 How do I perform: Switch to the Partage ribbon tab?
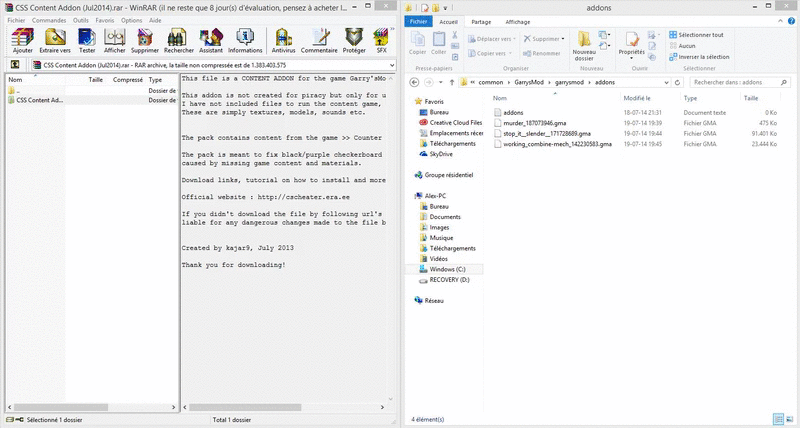(x=481, y=22)
